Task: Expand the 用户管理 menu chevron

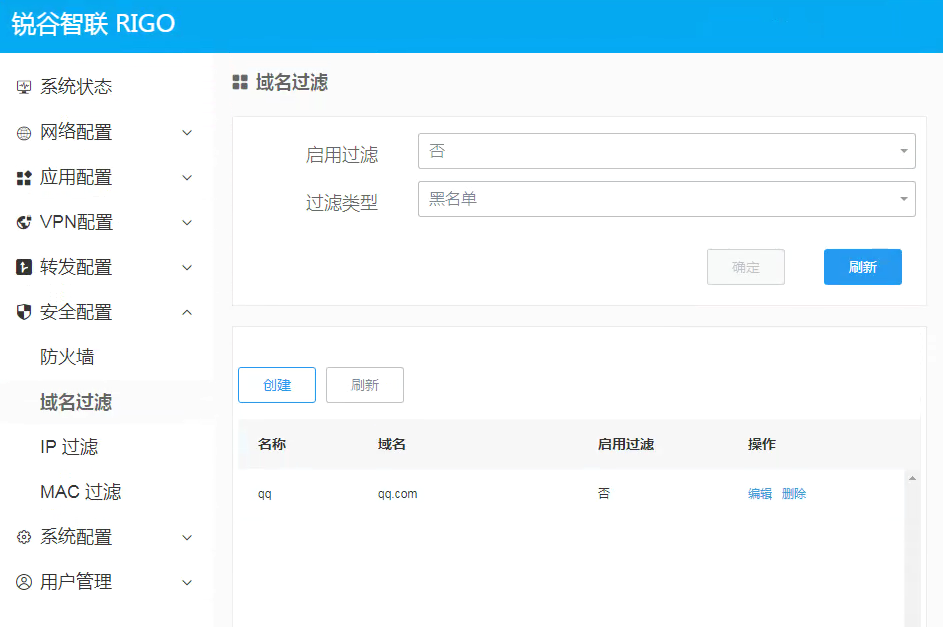Action: (x=187, y=582)
